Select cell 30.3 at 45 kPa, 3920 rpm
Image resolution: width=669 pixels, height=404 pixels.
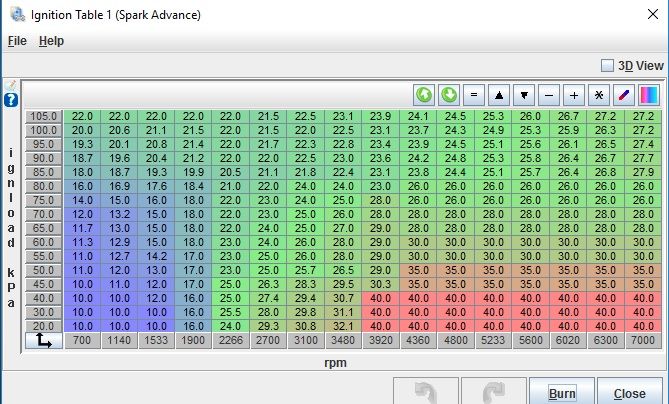point(381,284)
